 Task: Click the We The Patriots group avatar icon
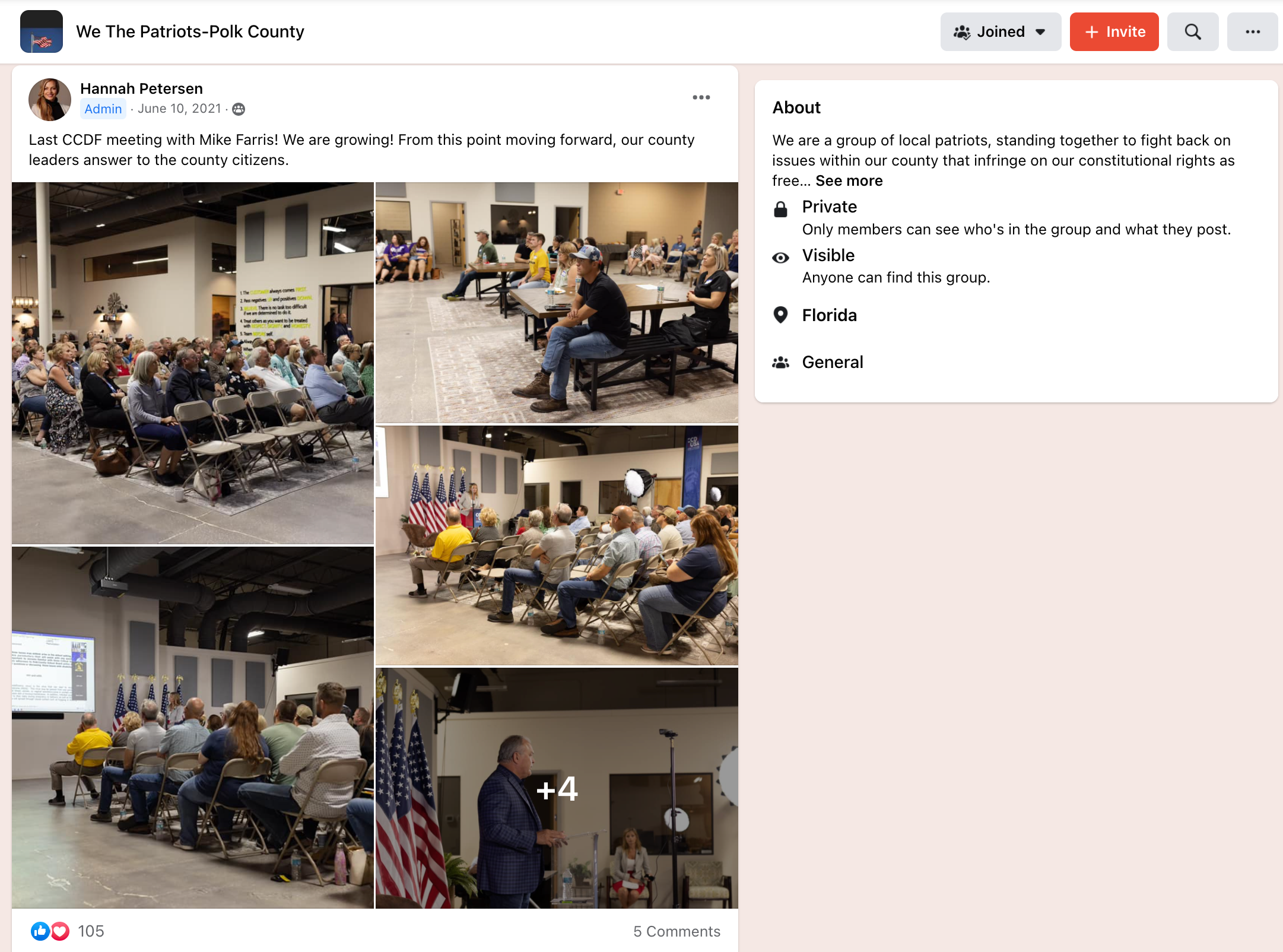click(x=42, y=31)
